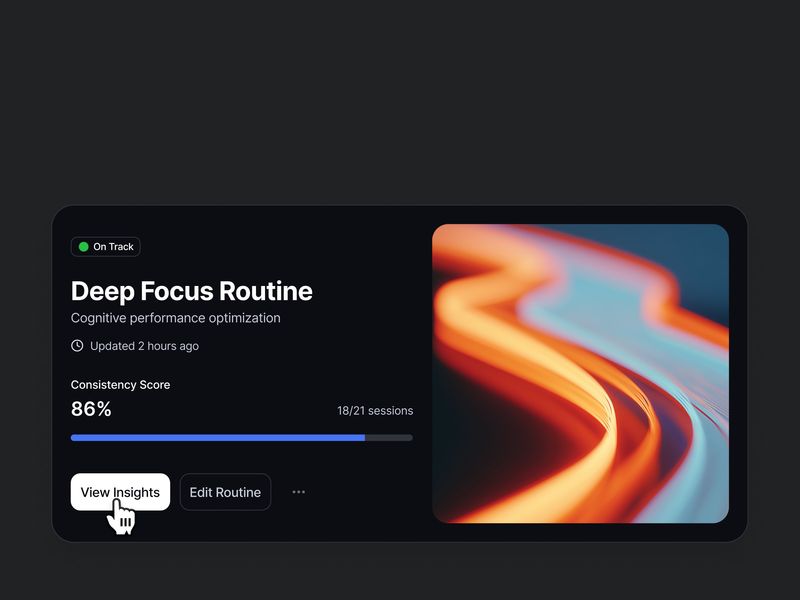Select the Consistency Score label
Viewport: 800px width, 600px height.
(x=120, y=384)
